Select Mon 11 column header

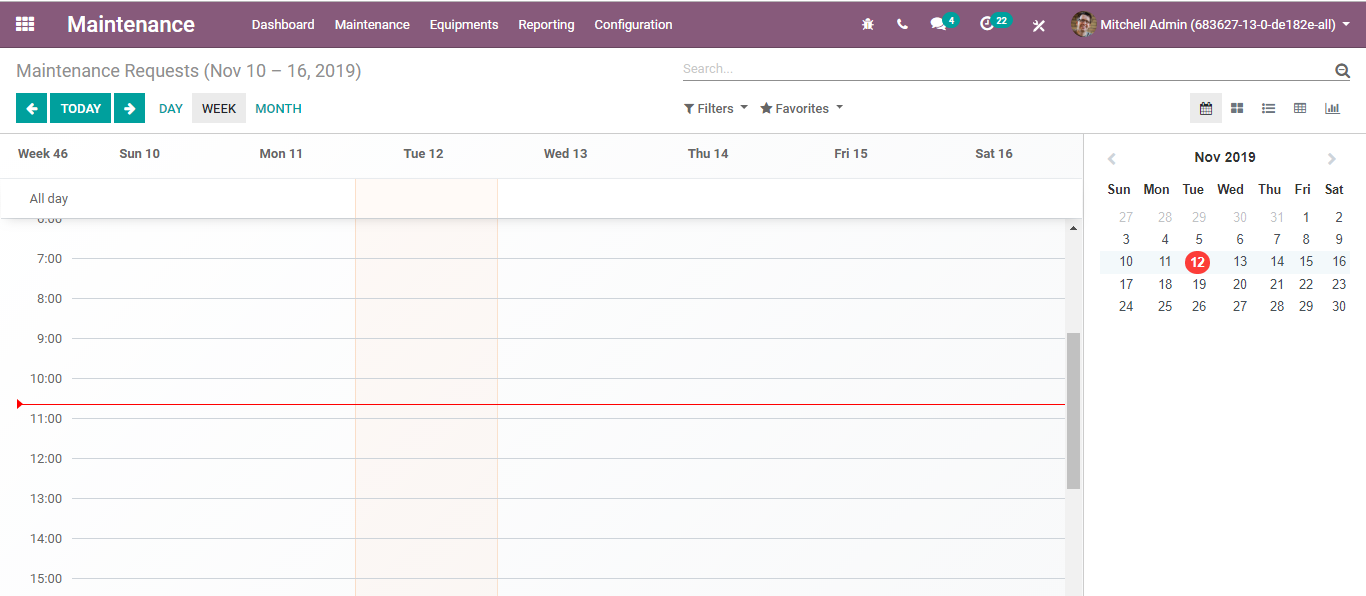click(281, 153)
